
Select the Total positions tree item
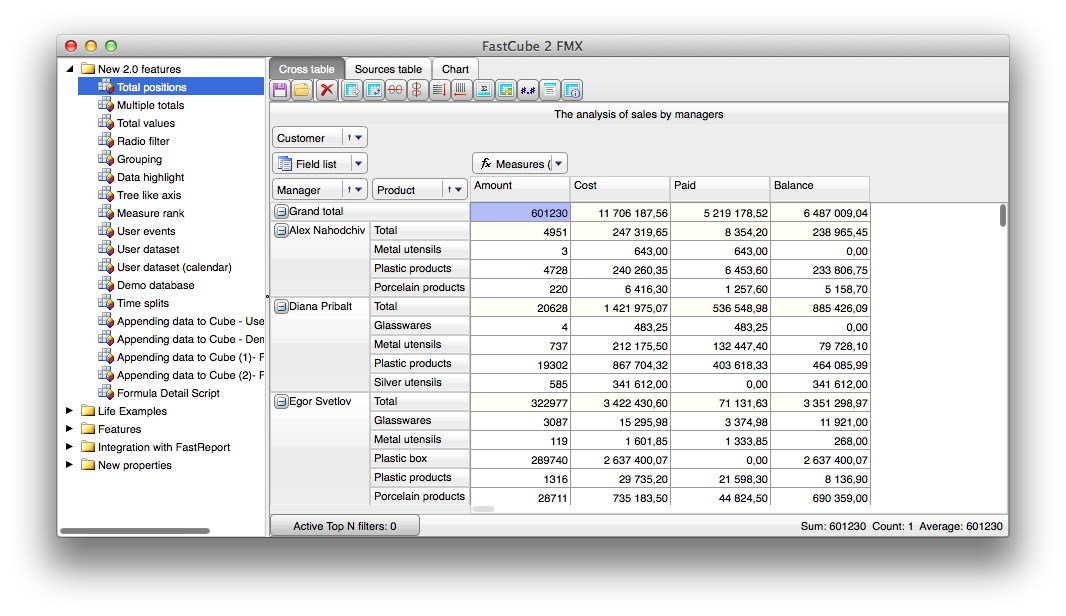171,86
